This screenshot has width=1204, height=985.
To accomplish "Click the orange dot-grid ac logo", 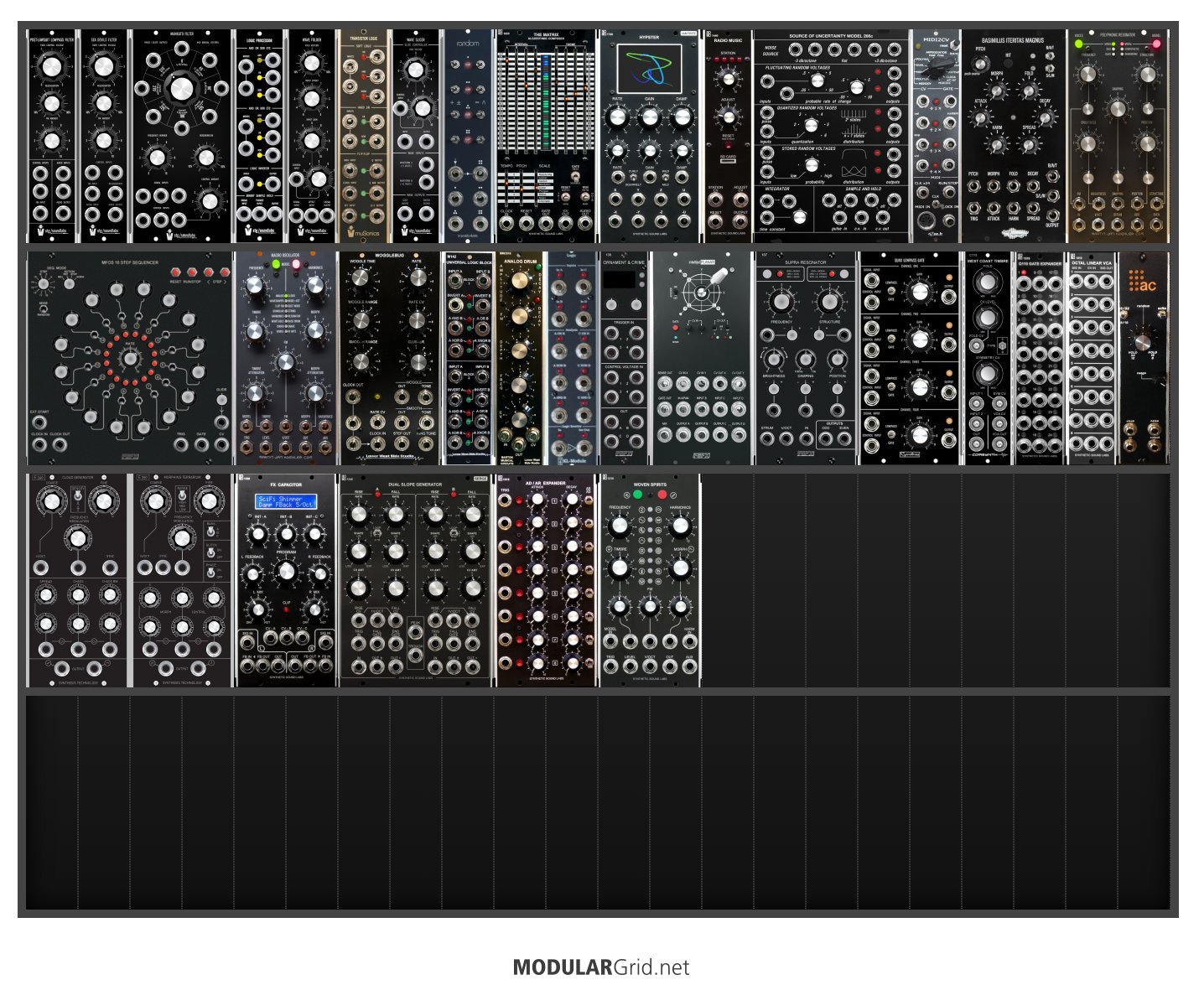I will [1144, 281].
